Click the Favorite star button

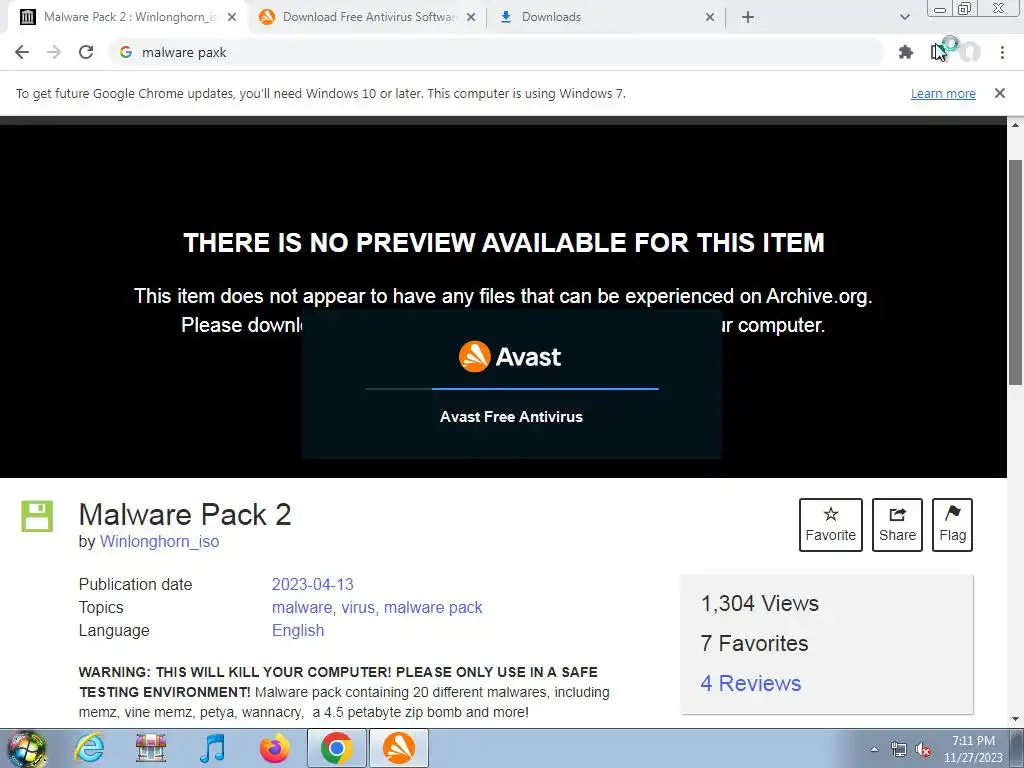(831, 524)
